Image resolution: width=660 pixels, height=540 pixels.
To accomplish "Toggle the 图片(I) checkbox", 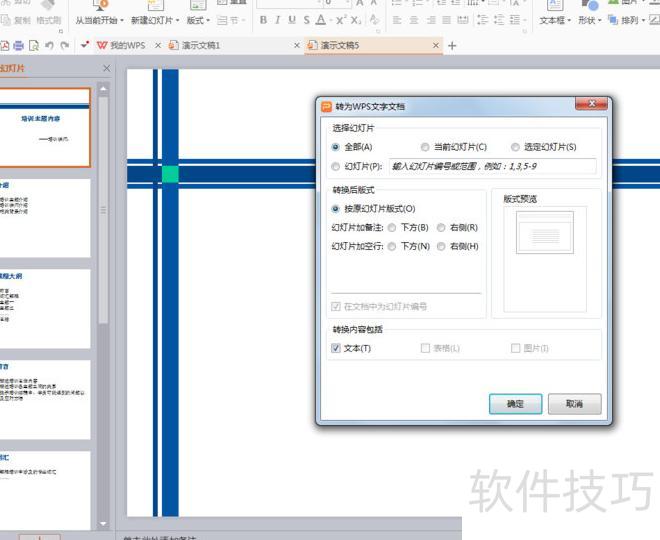I will tap(515, 348).
